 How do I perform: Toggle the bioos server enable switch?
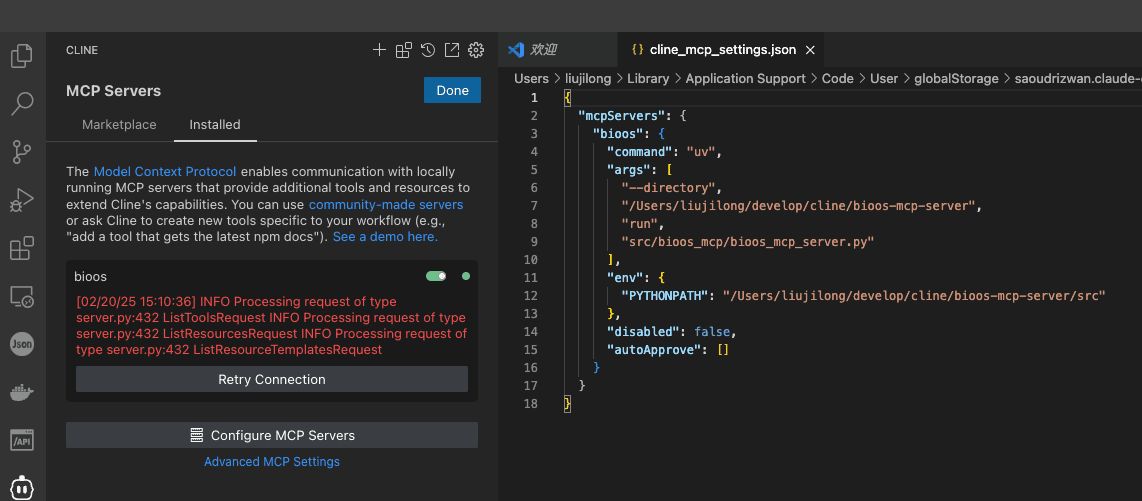click(436, 276)
